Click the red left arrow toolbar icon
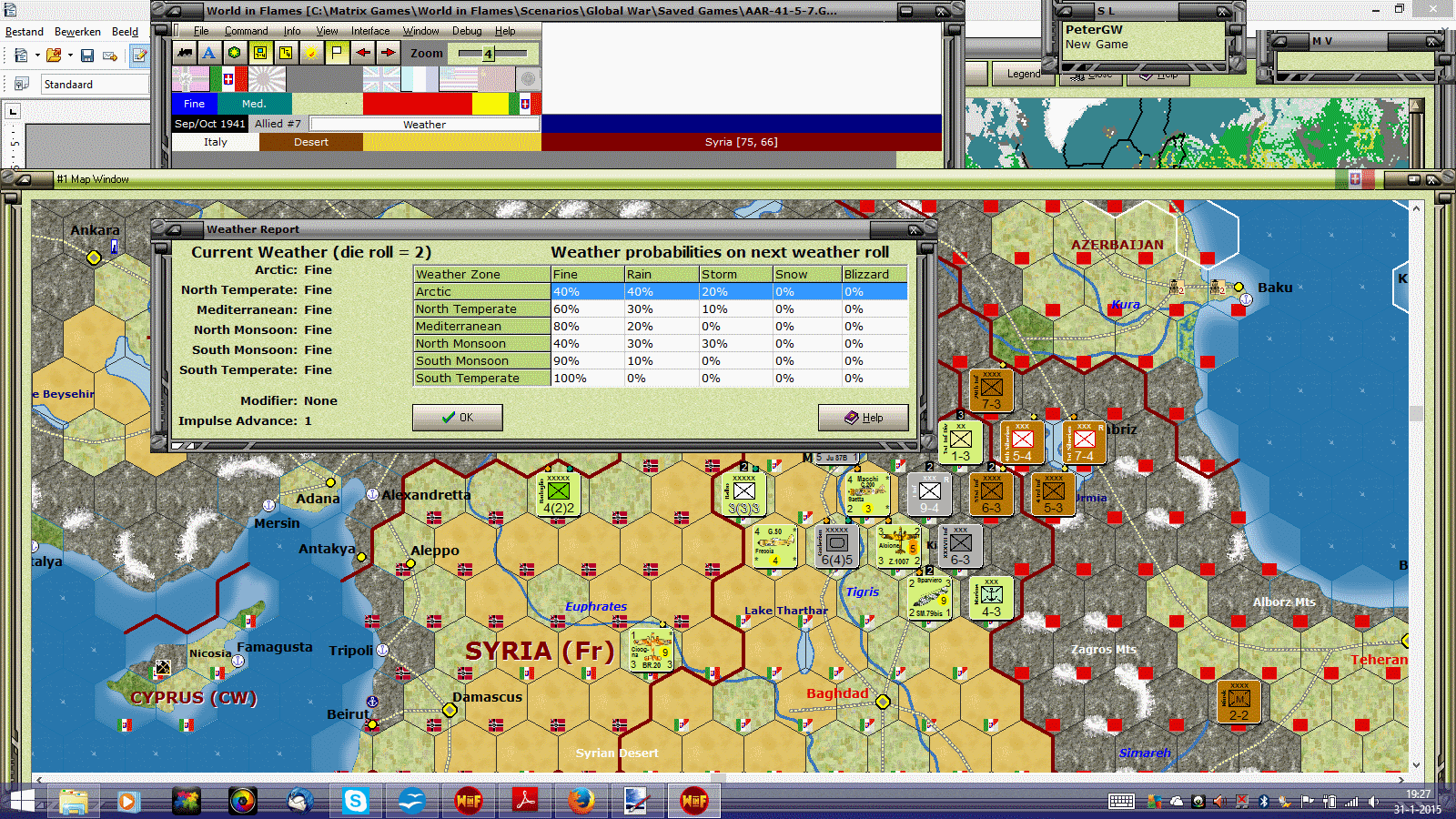Screen dimensions: 1456x819 362,53
